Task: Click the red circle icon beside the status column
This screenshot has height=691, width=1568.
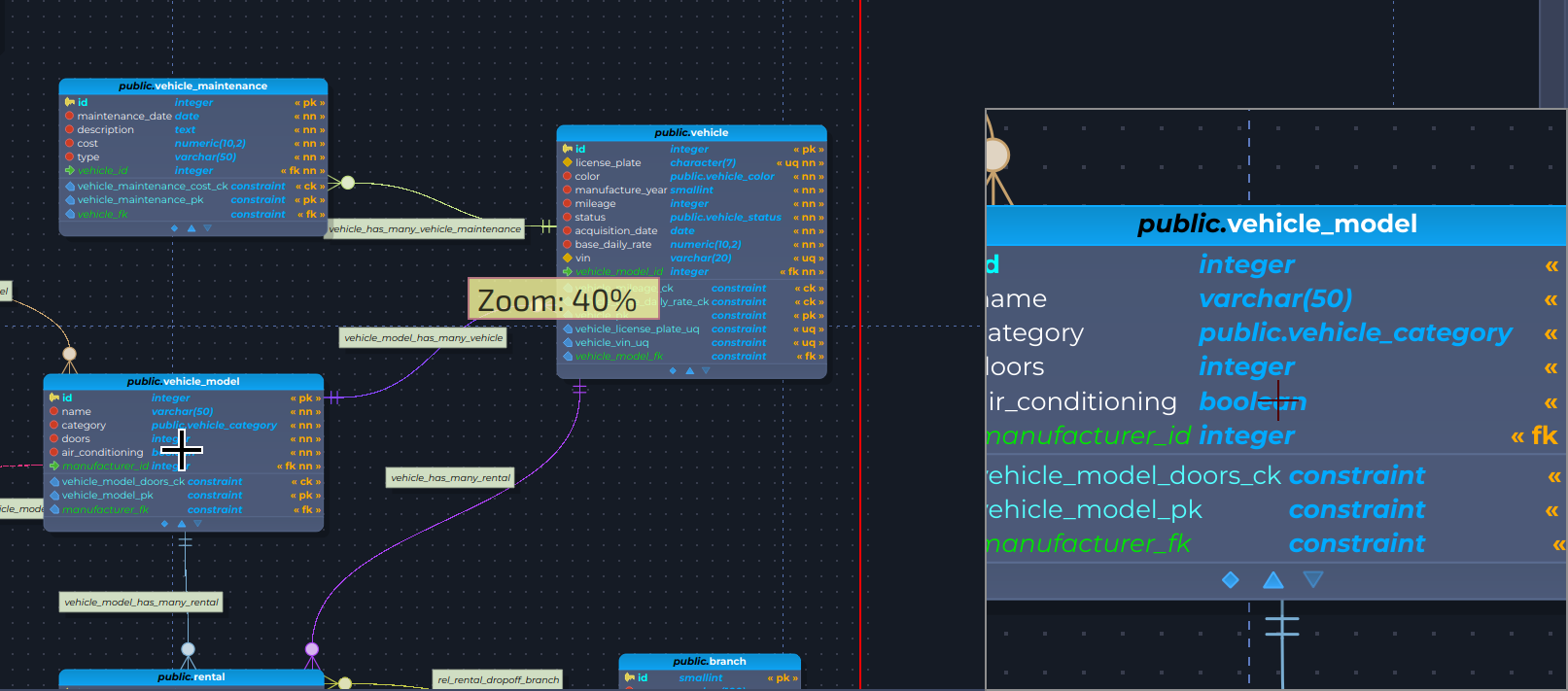Action: tap(568, 217)
